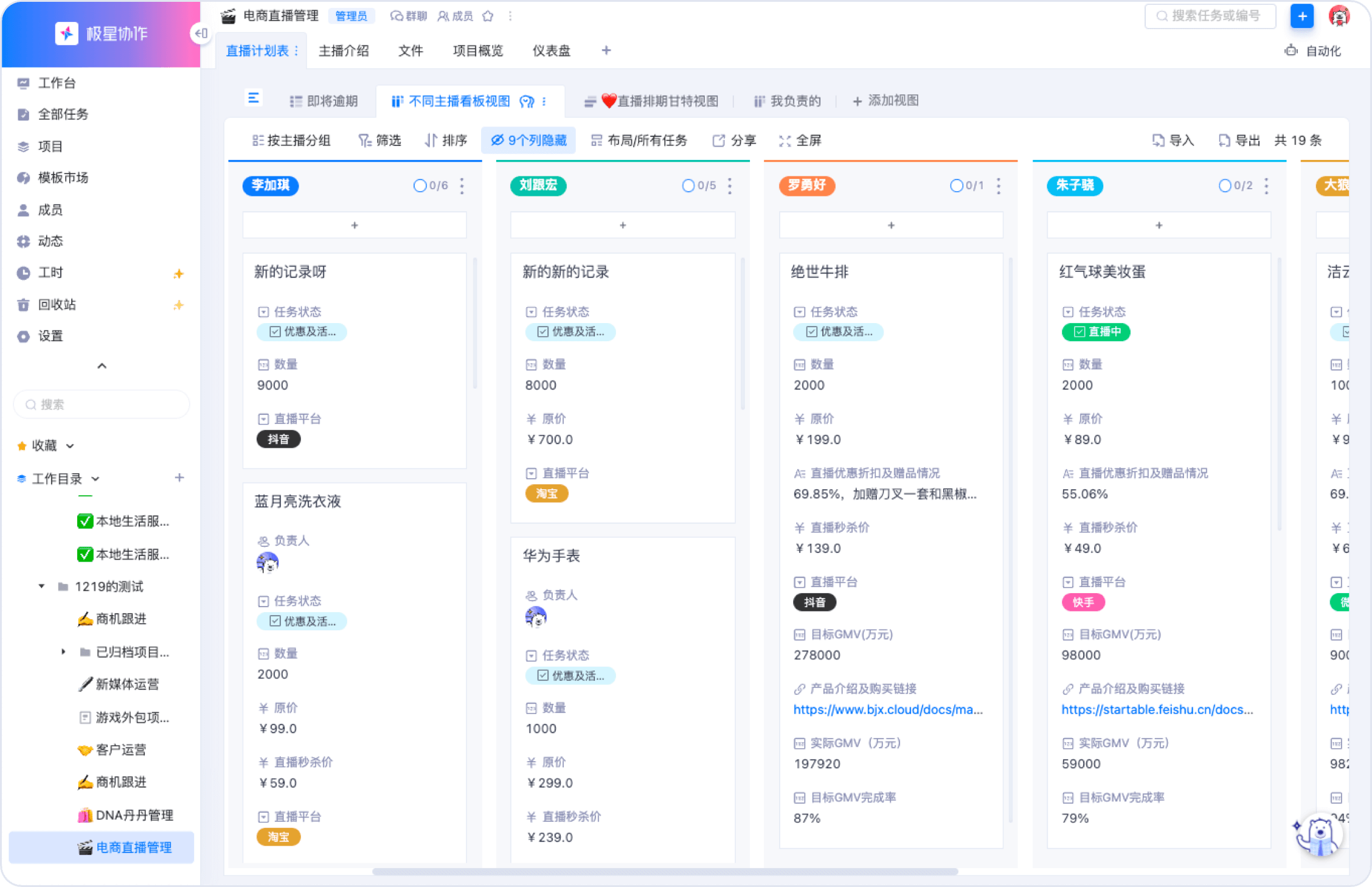Open the 模板市场 template market
Image resolution: width=1372 pixels, height=887 pixels.
(63, 178)
